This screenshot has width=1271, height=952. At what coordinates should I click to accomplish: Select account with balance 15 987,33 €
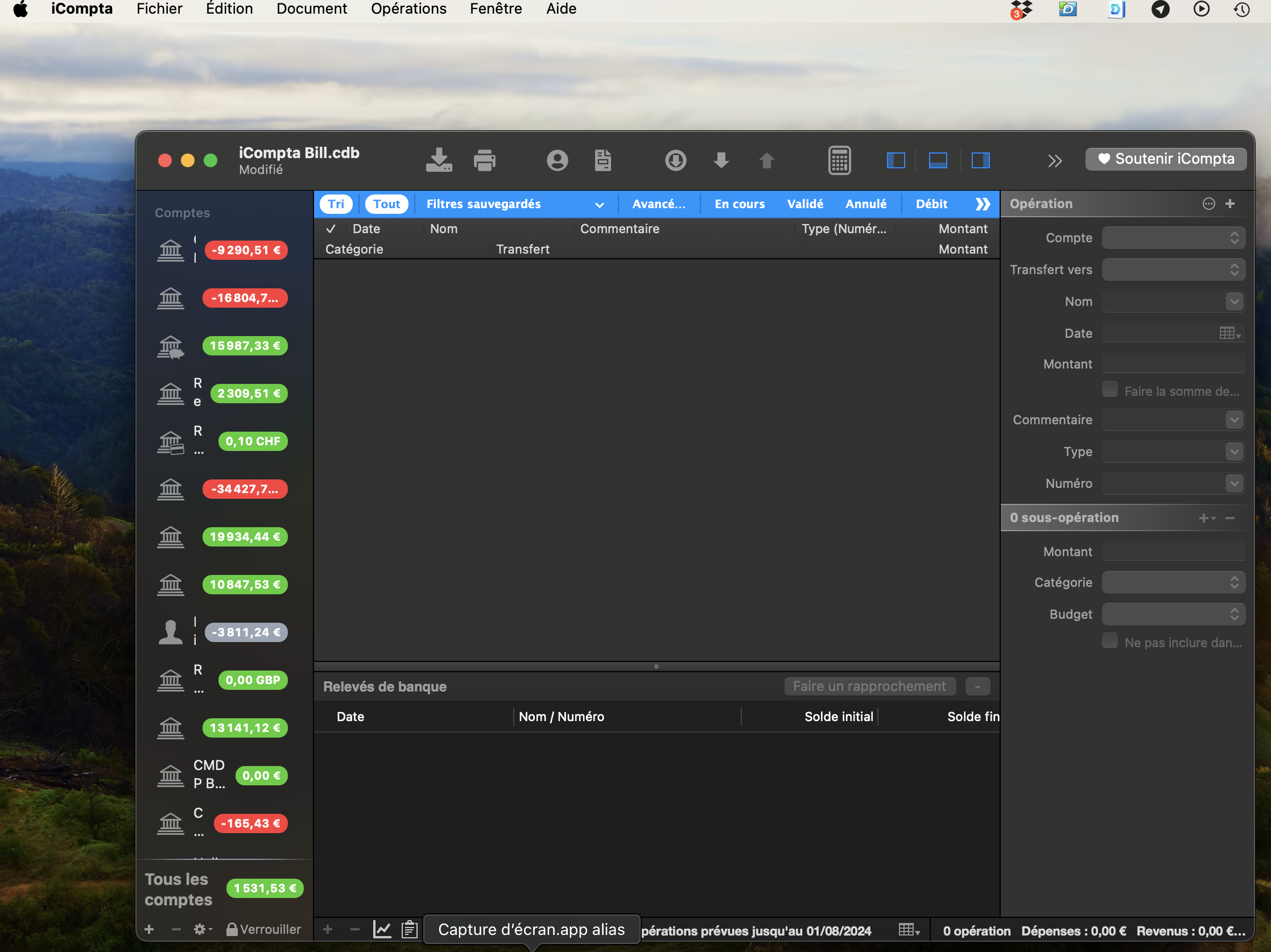click(x=224, y=346)
